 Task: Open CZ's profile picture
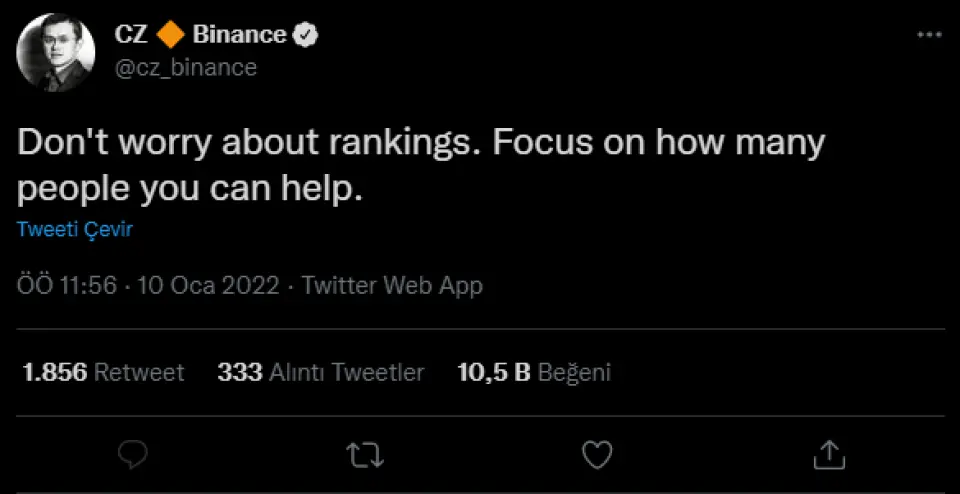(x=56, y=52)
